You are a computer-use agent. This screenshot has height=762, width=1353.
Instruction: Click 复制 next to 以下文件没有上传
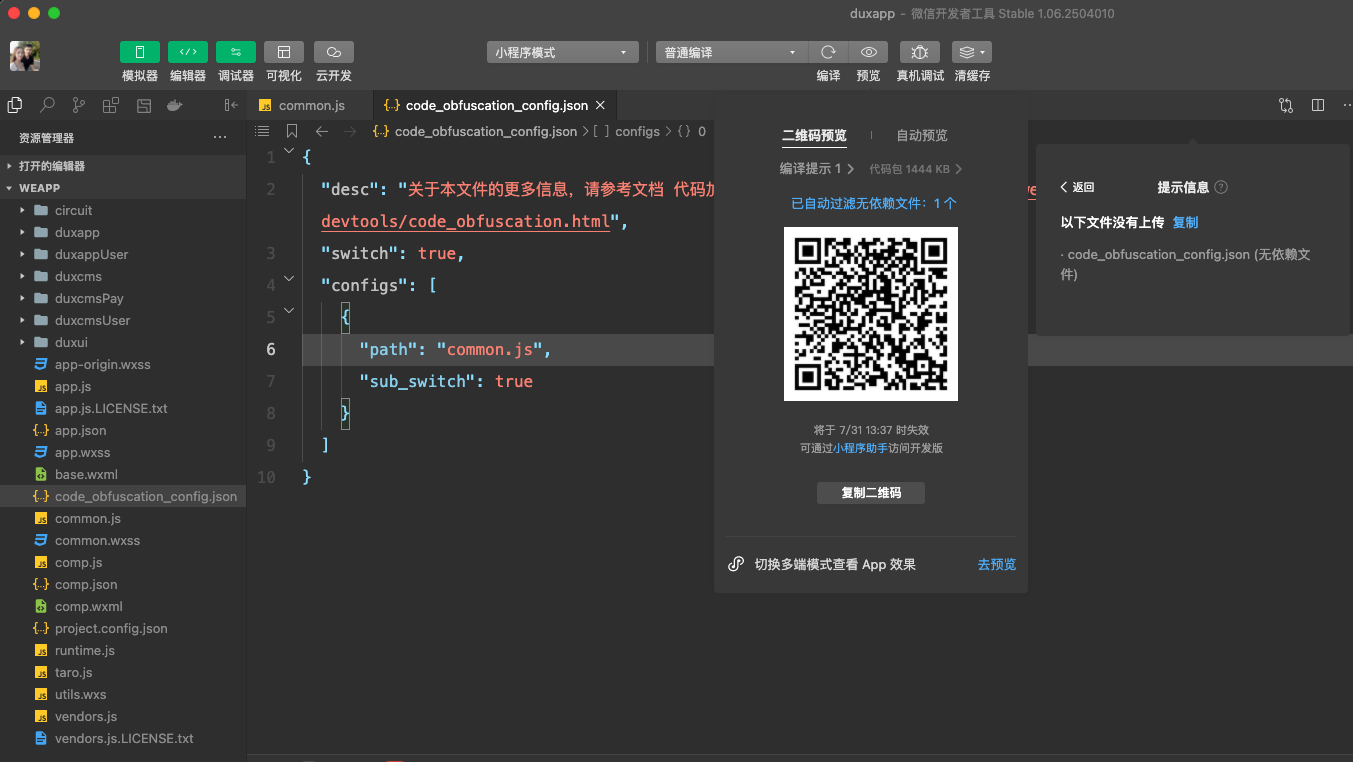tap(1185, 222)
